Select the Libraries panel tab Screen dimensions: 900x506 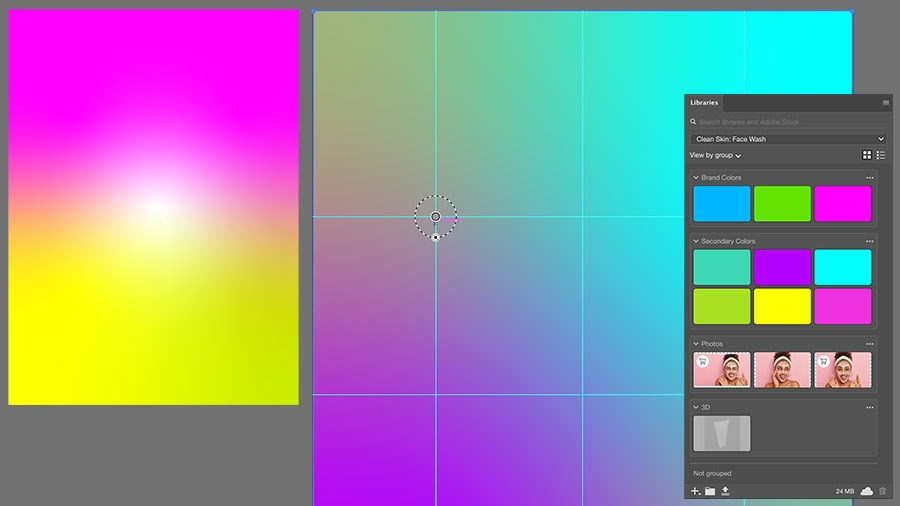click(x=704, y=103)
